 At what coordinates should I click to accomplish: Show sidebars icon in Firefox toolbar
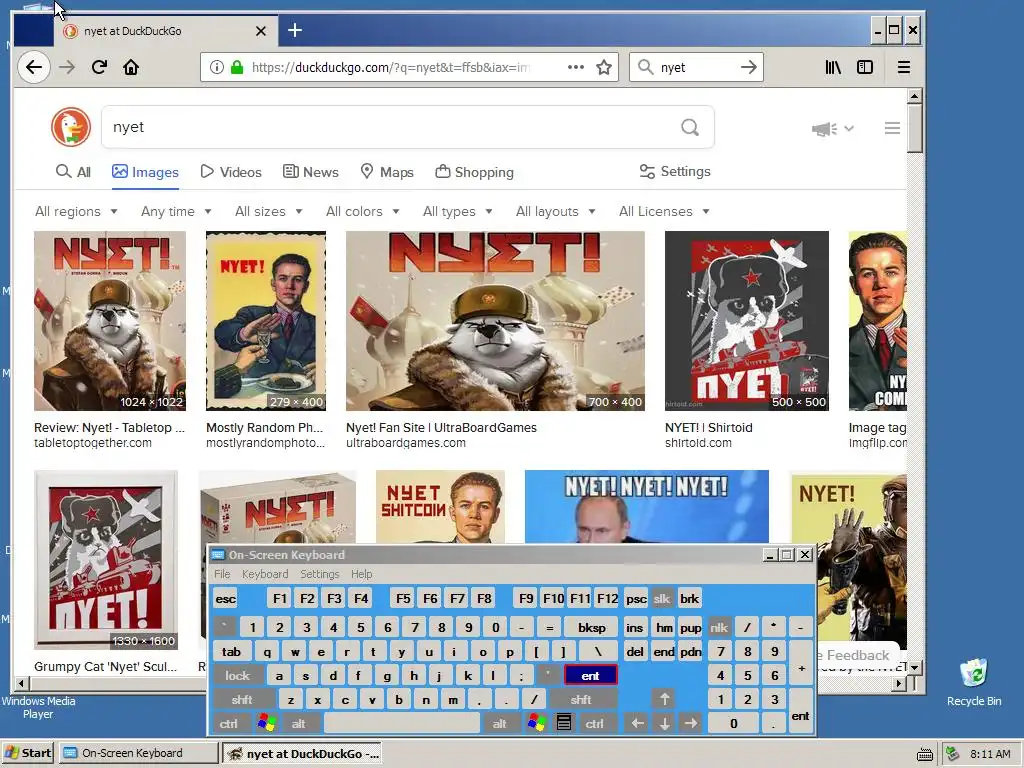(865, 67)
